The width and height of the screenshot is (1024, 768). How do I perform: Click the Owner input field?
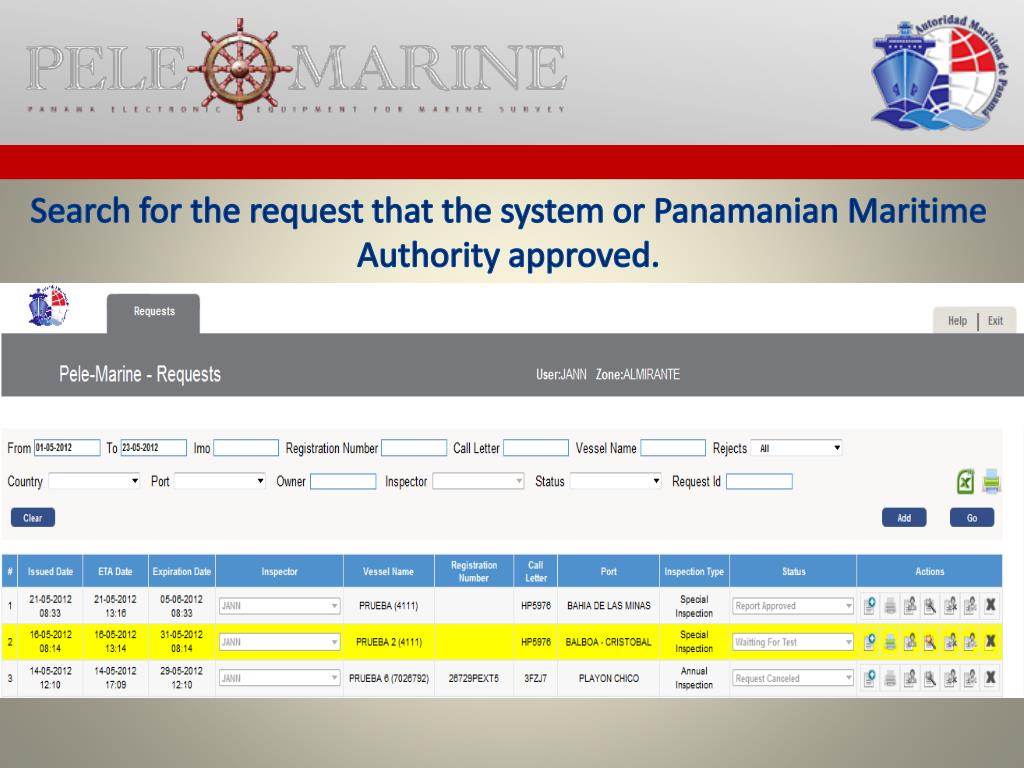point(343,481)
